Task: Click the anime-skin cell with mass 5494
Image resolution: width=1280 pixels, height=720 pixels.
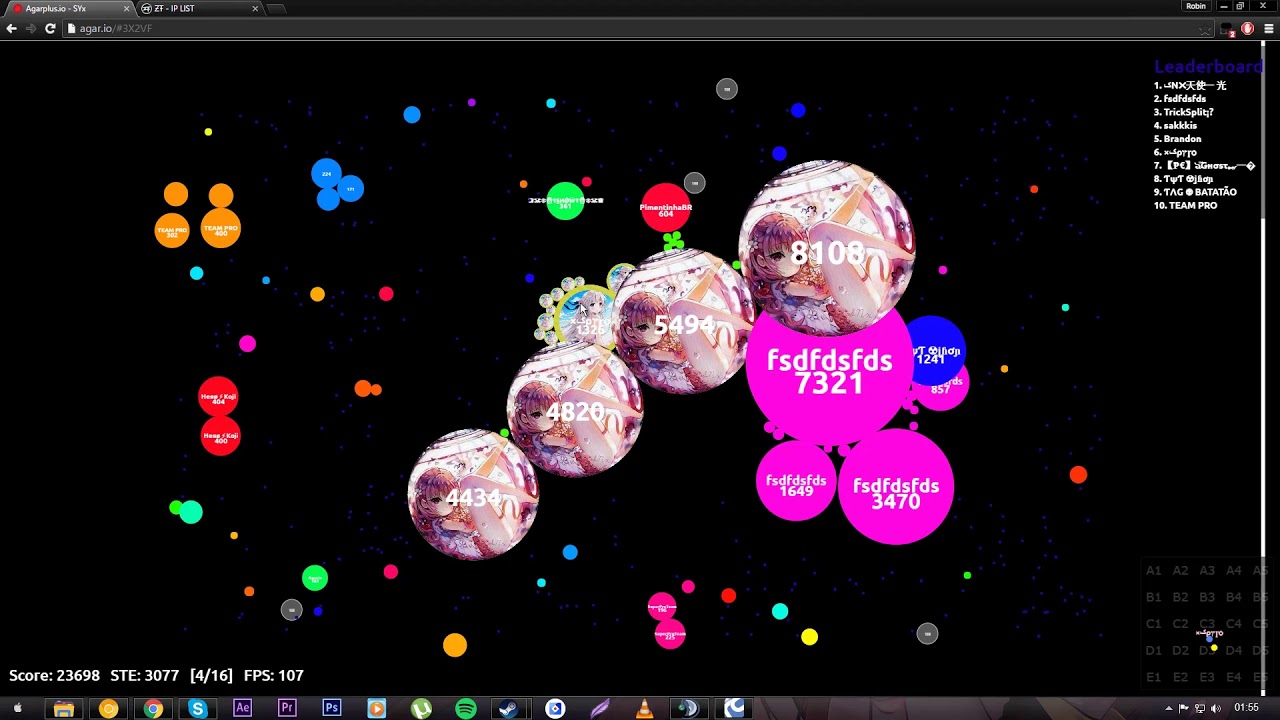Action: pyautogui.click(x=684, y=322)
